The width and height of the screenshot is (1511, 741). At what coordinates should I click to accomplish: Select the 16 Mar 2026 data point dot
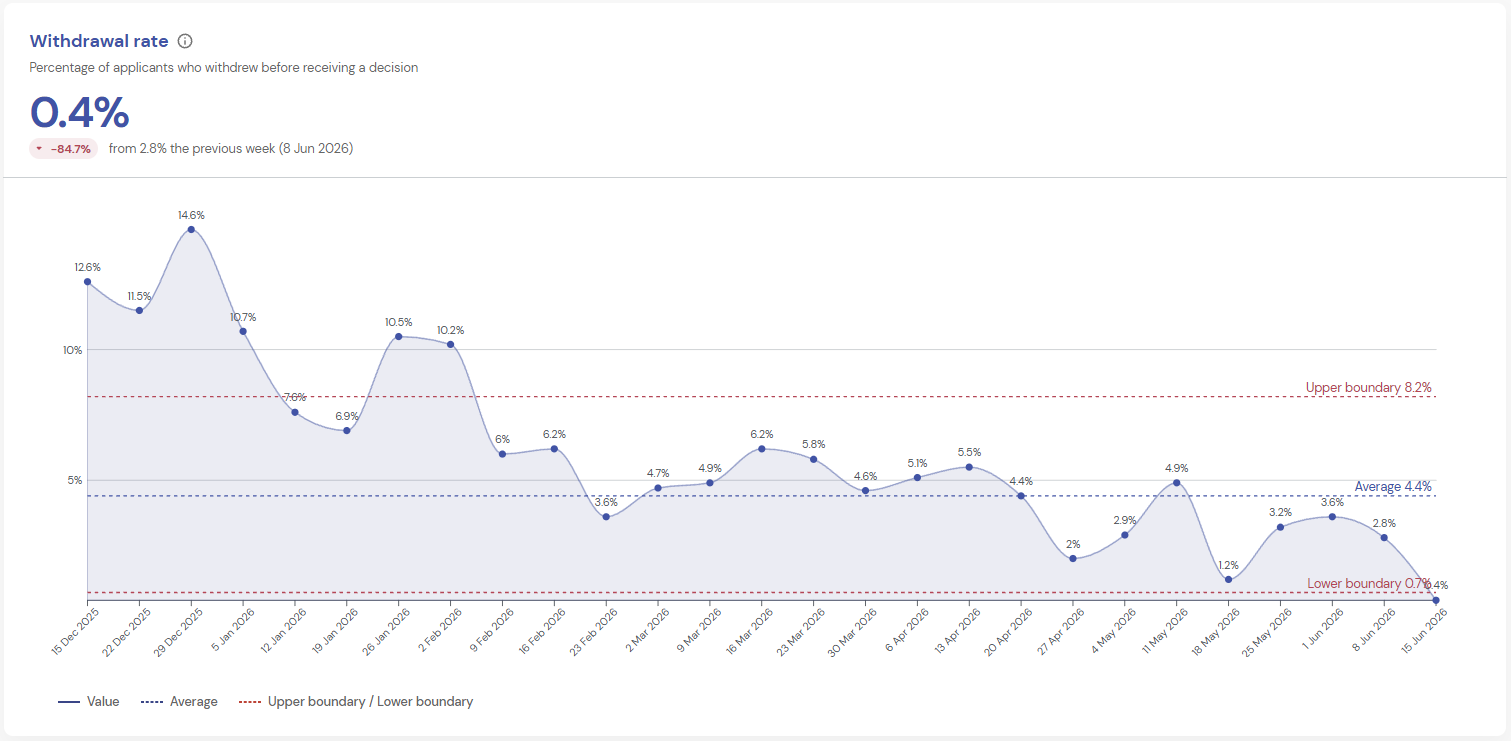(x=762, y=449)
